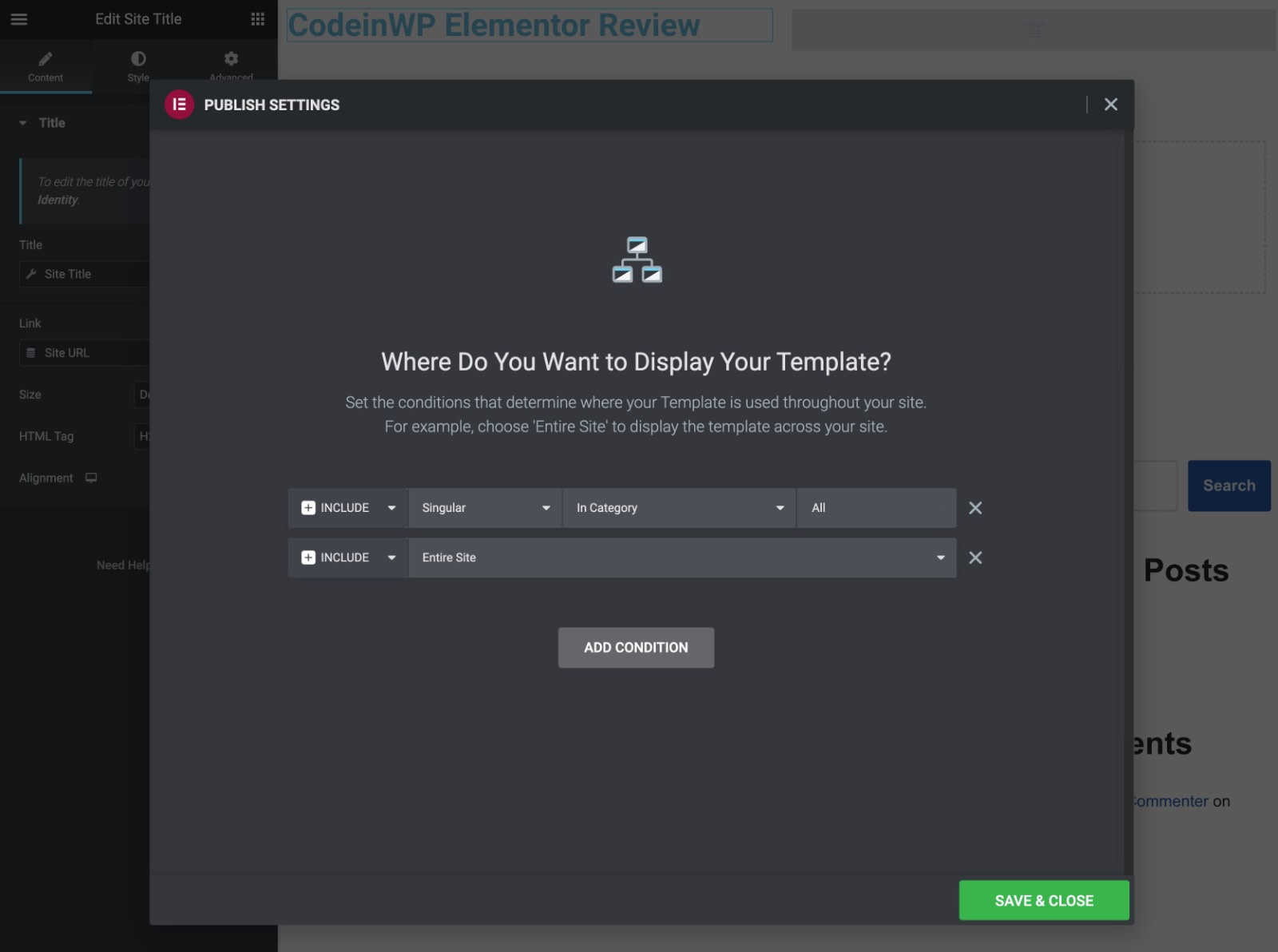Screen dimensions: 1278x952
Task: Click the dynamic tags wrench icon in Title field
Action: [32, 274]
